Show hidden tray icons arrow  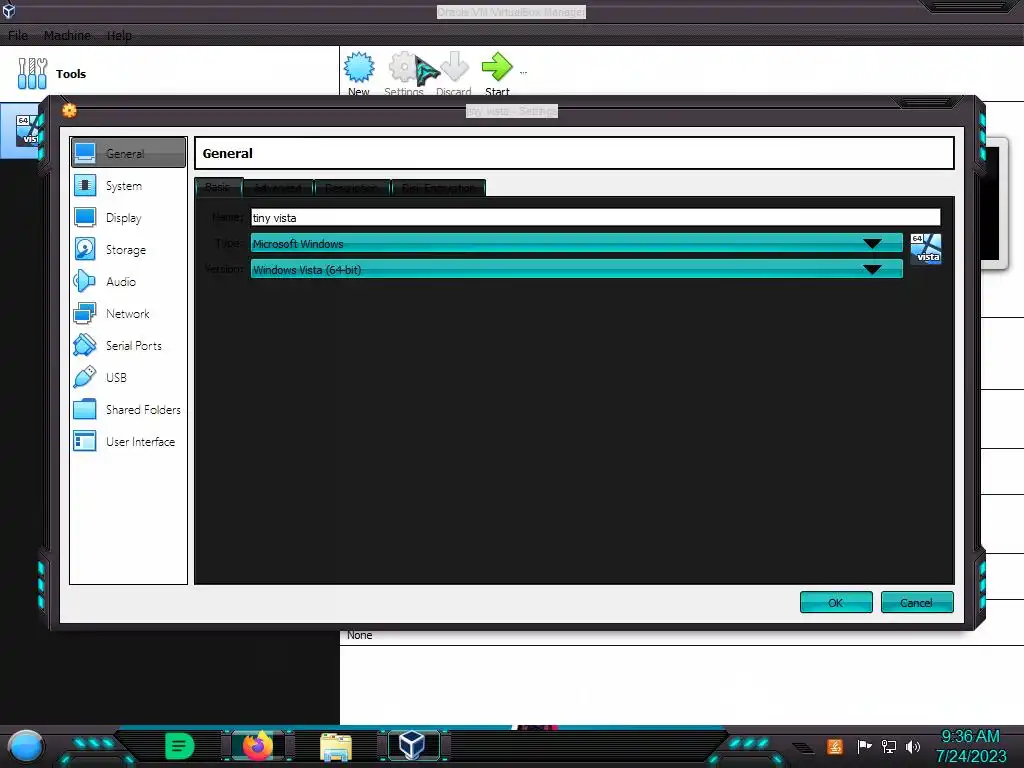point(803,747)
